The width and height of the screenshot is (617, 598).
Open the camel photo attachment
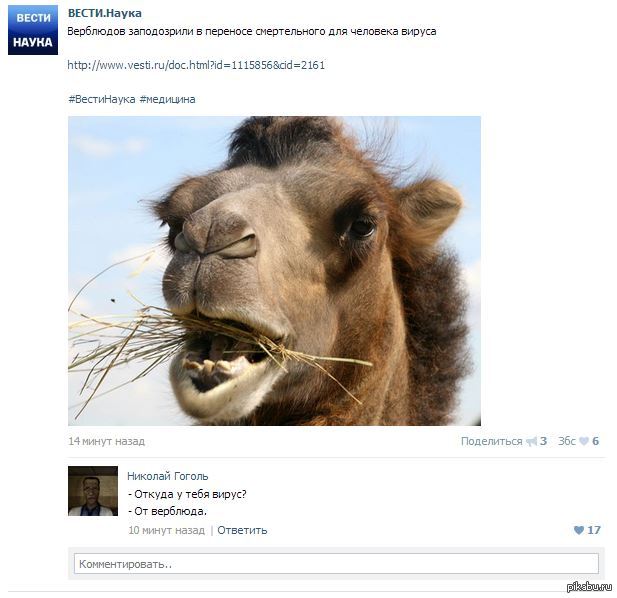[274, 271]
